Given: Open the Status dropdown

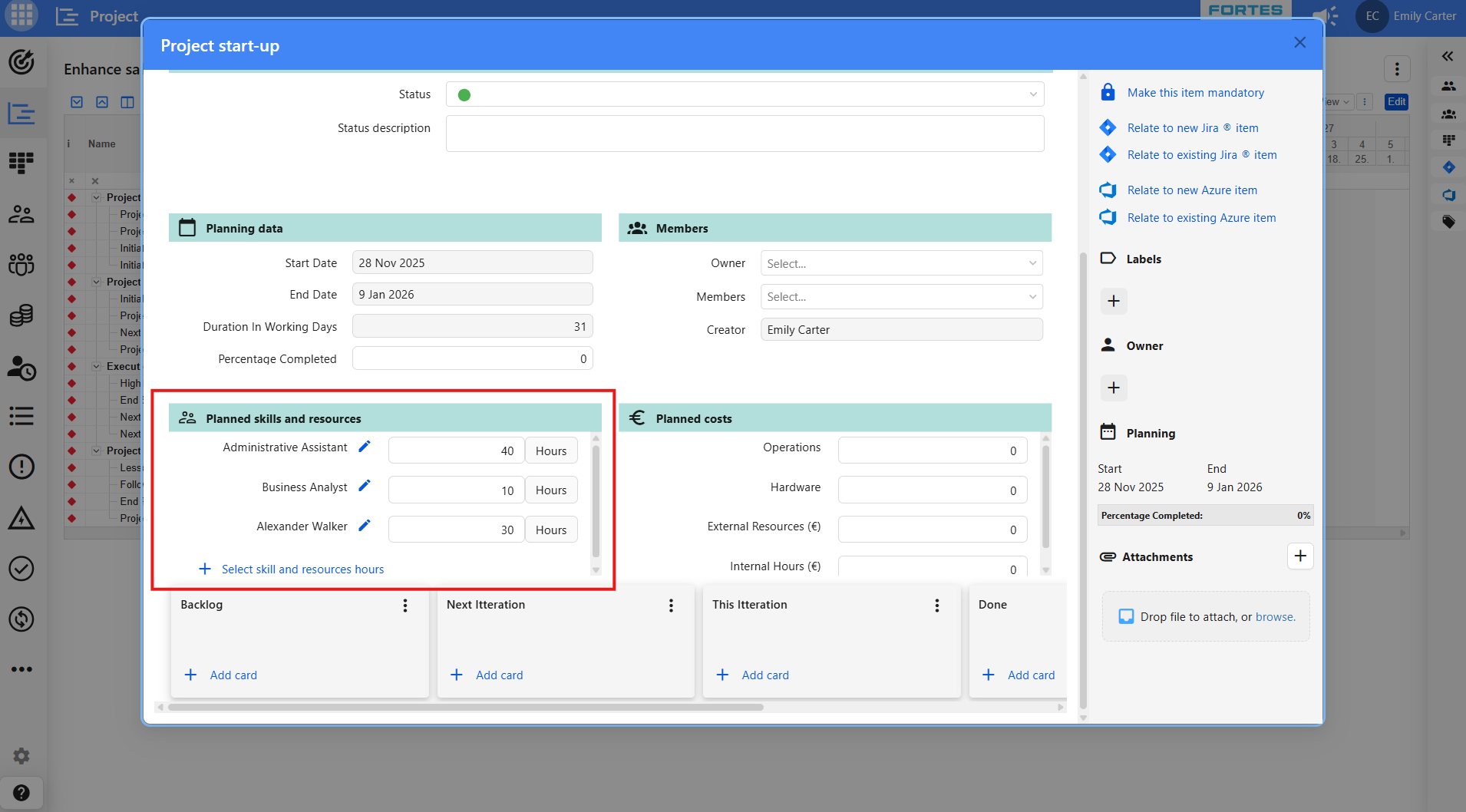Looking at the screenshot, I should tap(745, 94).
